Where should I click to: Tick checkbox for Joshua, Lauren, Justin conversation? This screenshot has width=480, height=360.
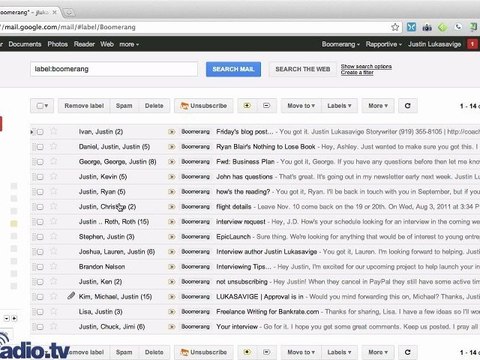click(x=40, y=252)
